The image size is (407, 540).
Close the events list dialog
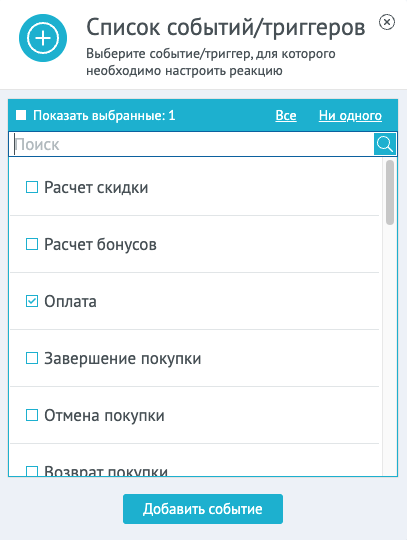[x=387, y=22]
